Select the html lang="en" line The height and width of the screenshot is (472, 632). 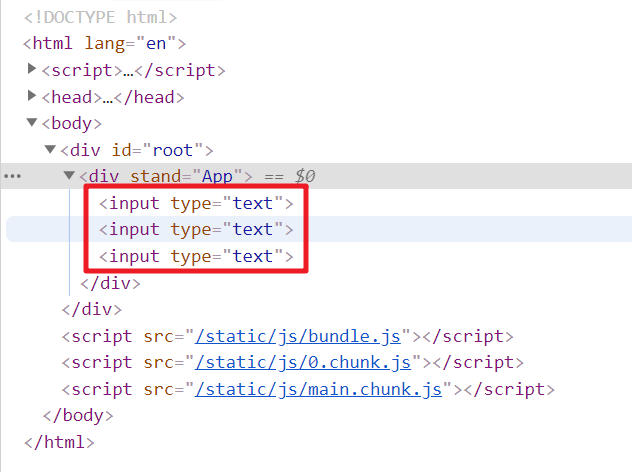[105, 44]
